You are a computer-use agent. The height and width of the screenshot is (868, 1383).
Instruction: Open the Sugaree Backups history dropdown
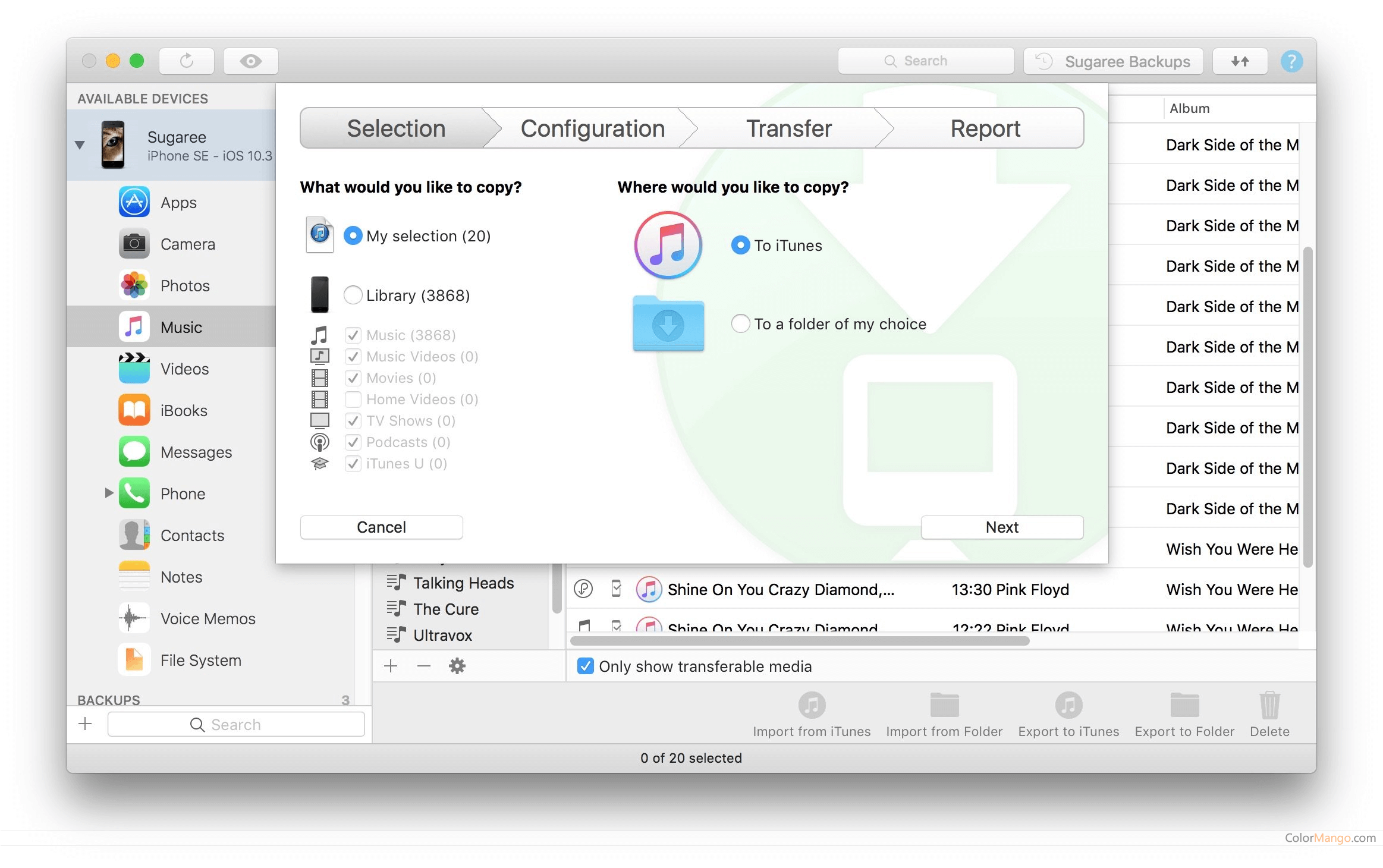(x=1113, y=61)
